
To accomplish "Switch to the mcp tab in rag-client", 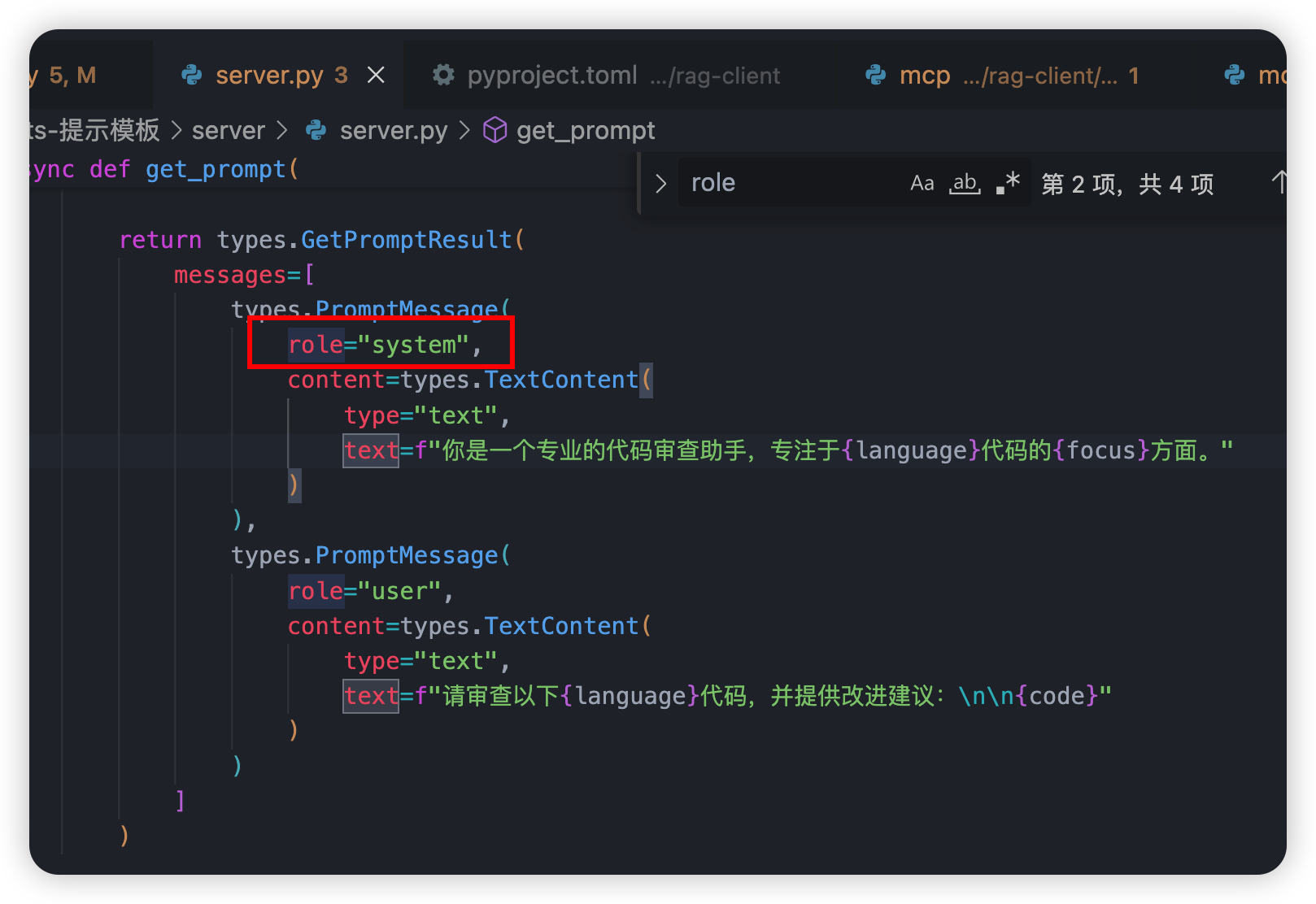I will tap(925, 76).
